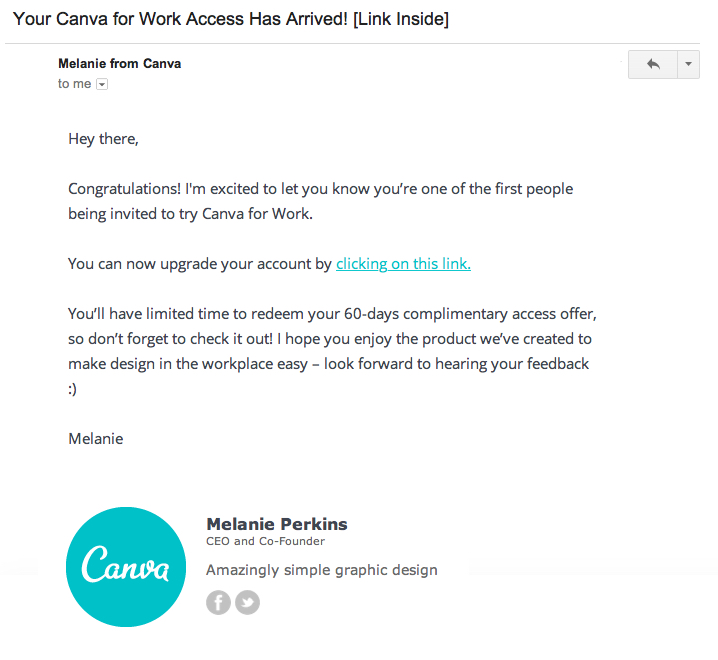The height and width of the screenshot is (660, 718).
Task: Click the "CEO and Co-Founder" title text
Action: pos(265,541)
